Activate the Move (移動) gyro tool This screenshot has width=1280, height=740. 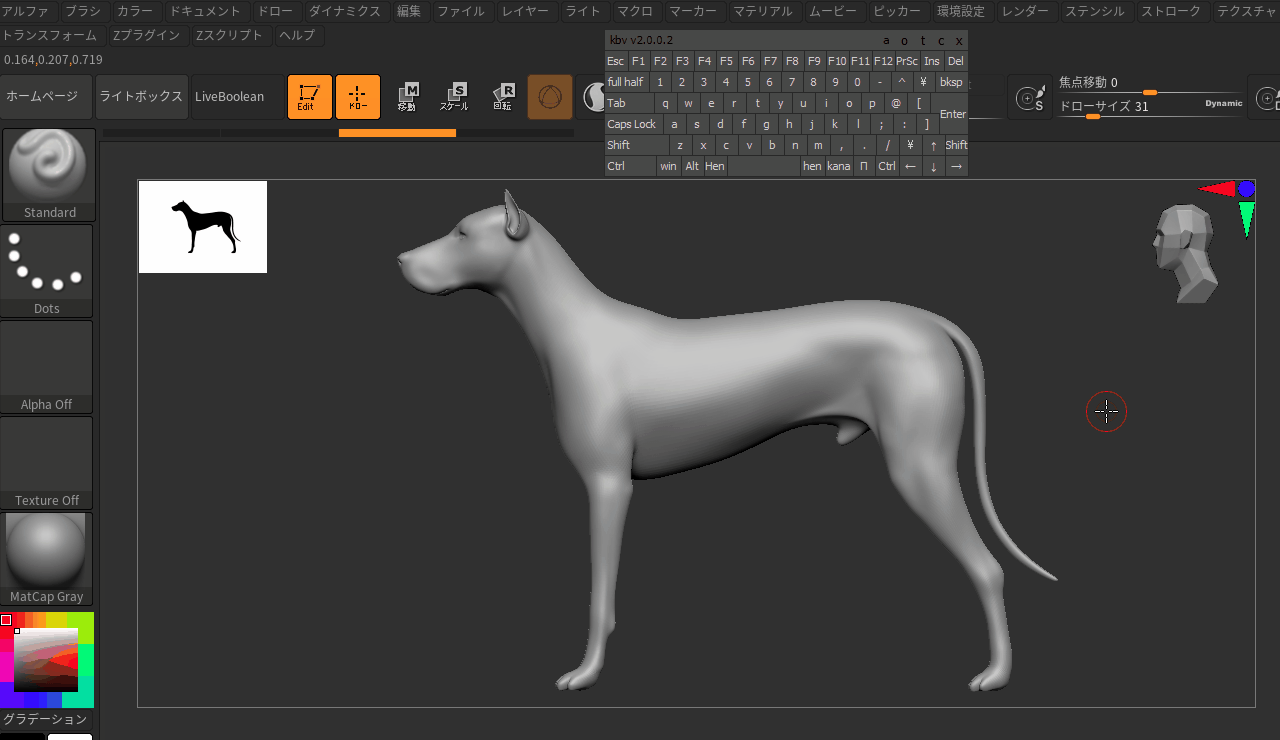[x=408, y=96]
